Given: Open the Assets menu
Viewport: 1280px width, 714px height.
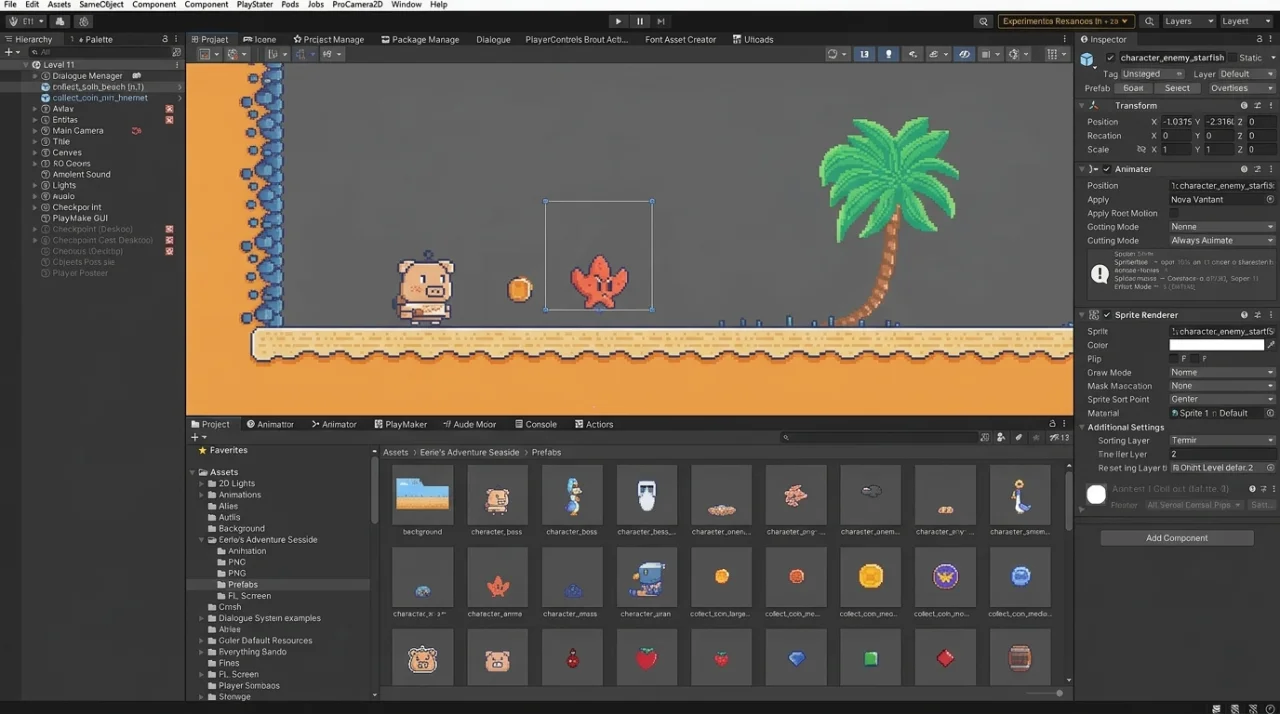Looking at the screenshot, I should click(59, 5).
